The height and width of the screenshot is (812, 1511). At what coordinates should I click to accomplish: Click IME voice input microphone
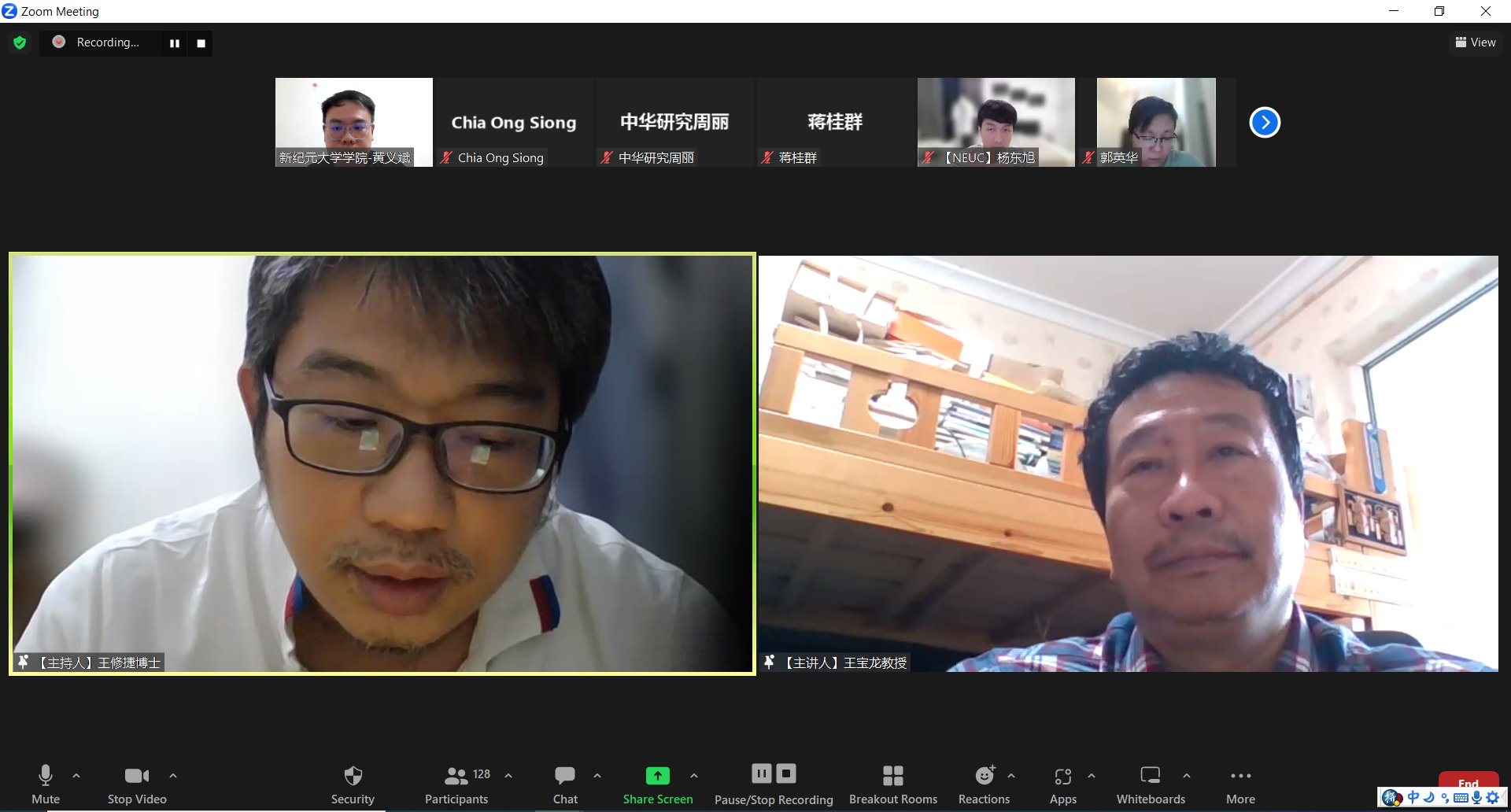point(1476,798)
